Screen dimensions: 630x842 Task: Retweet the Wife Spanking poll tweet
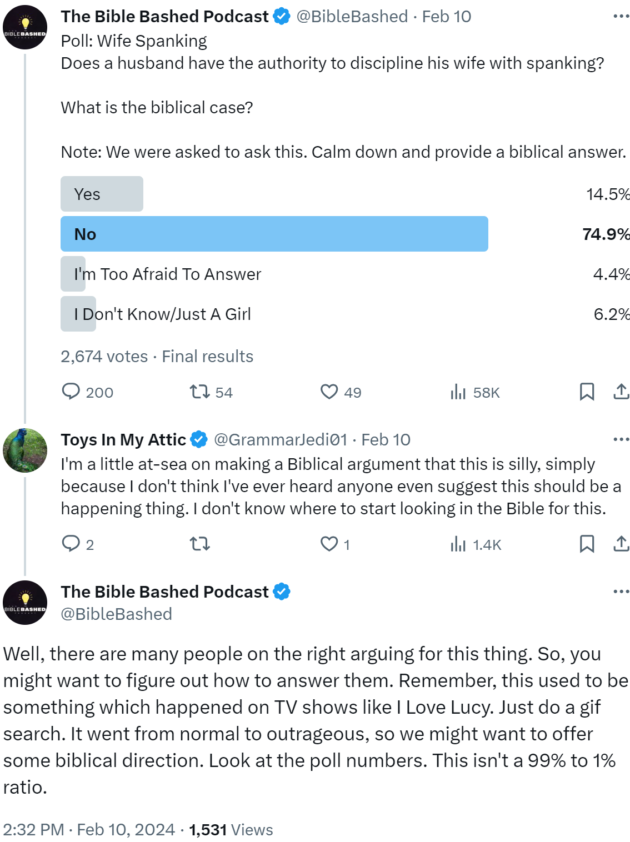pyautogui.click(x=211, y=392)
